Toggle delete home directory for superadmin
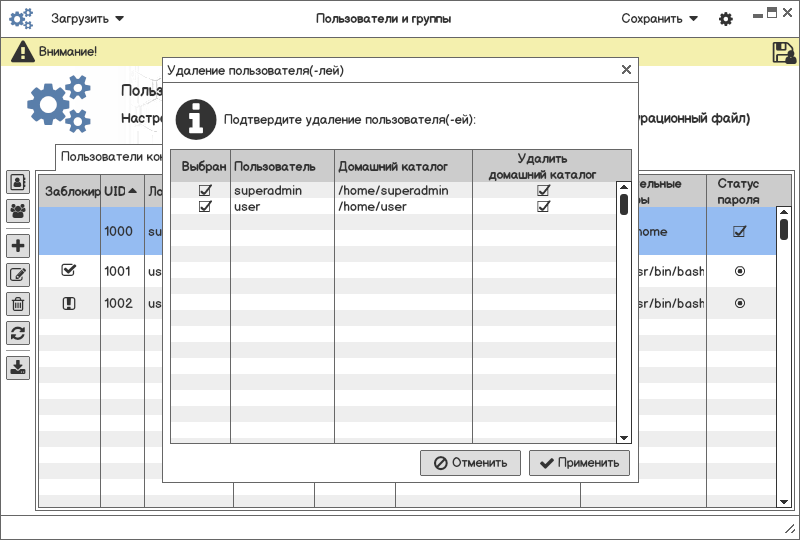This screenshot has width=800, height=540. (x=543, y=190)
